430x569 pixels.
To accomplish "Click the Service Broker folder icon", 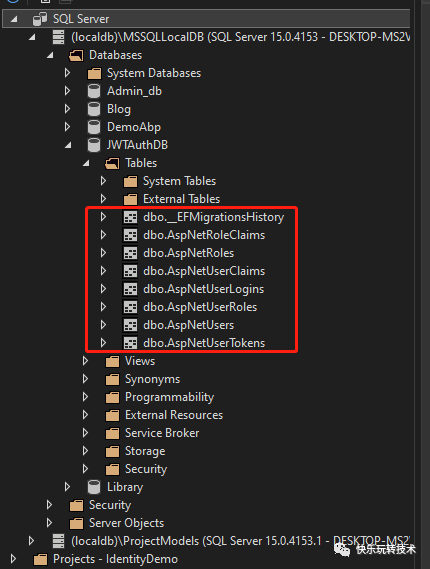I will tap(112, 433).
